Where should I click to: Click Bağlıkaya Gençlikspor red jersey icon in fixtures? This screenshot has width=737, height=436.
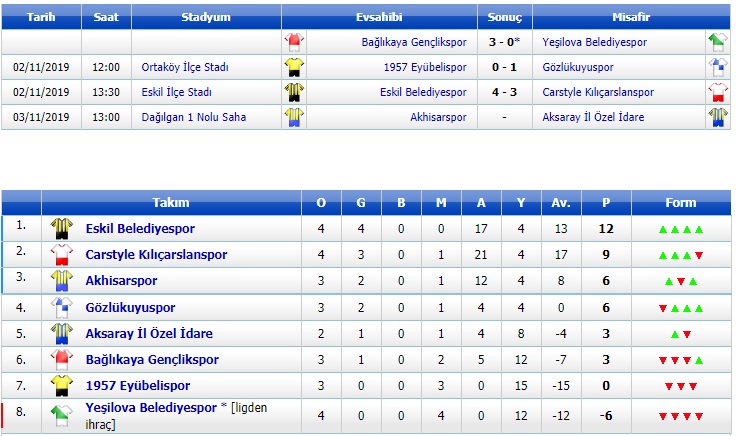point(294,42)
